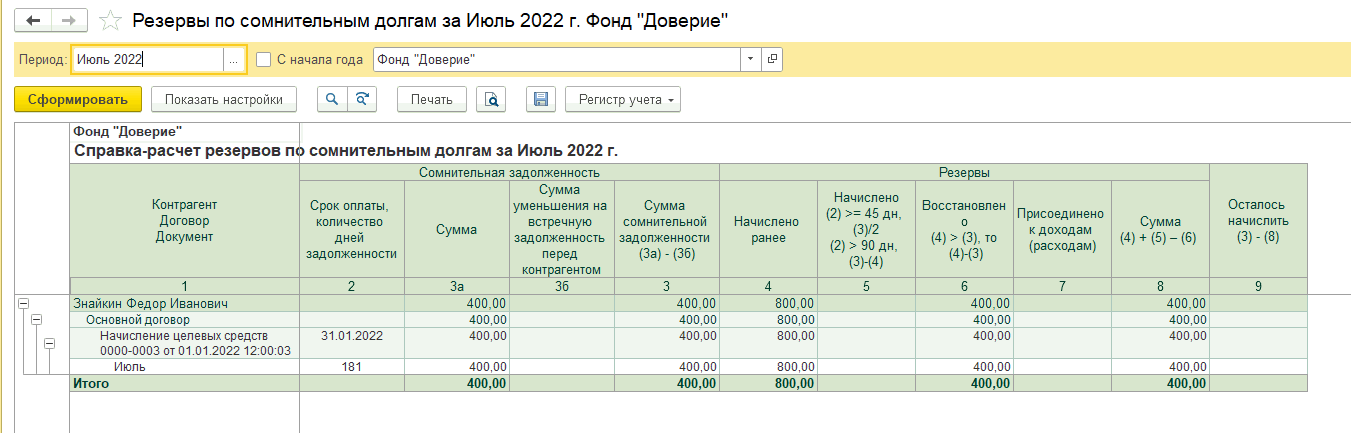Collapse the Начисление целевых средств node

point(49,343)
